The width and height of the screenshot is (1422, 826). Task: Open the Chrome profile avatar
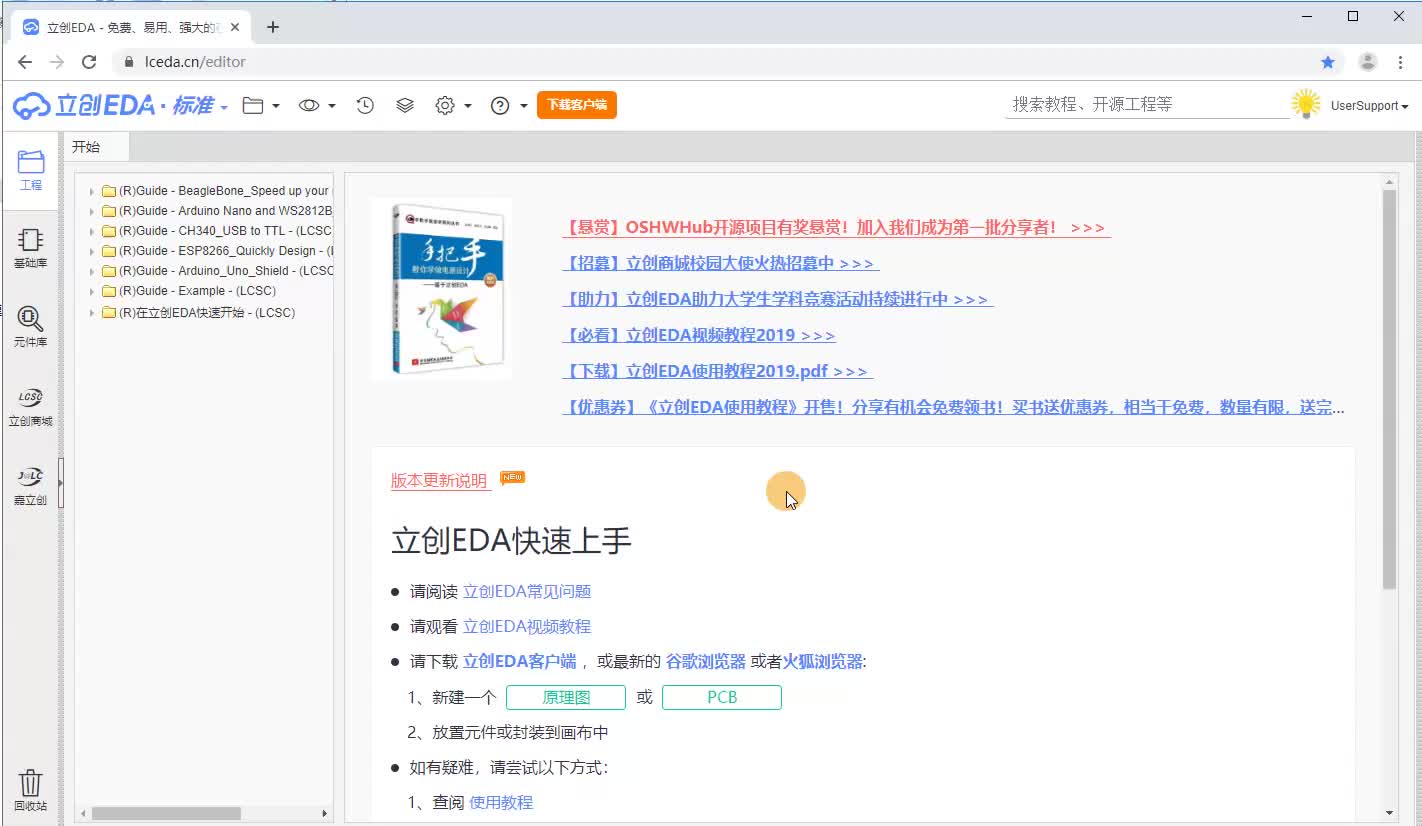[x=1368, y=62]
